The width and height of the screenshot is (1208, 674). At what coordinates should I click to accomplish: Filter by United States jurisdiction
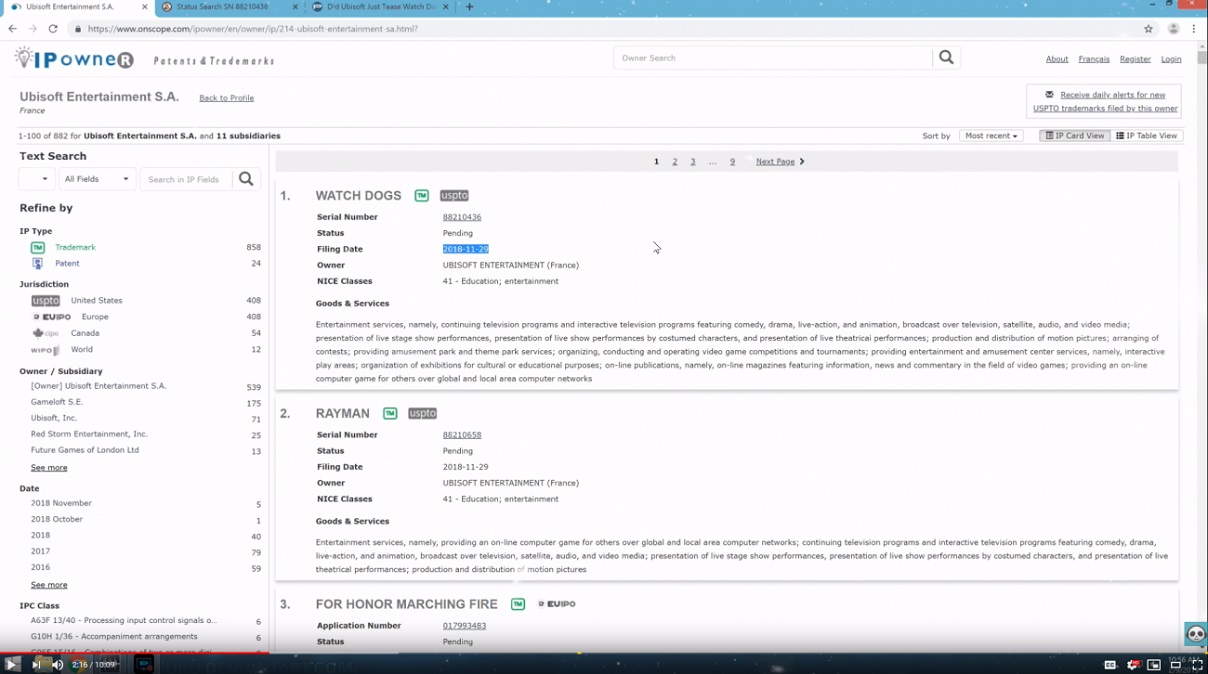point(96,300)
